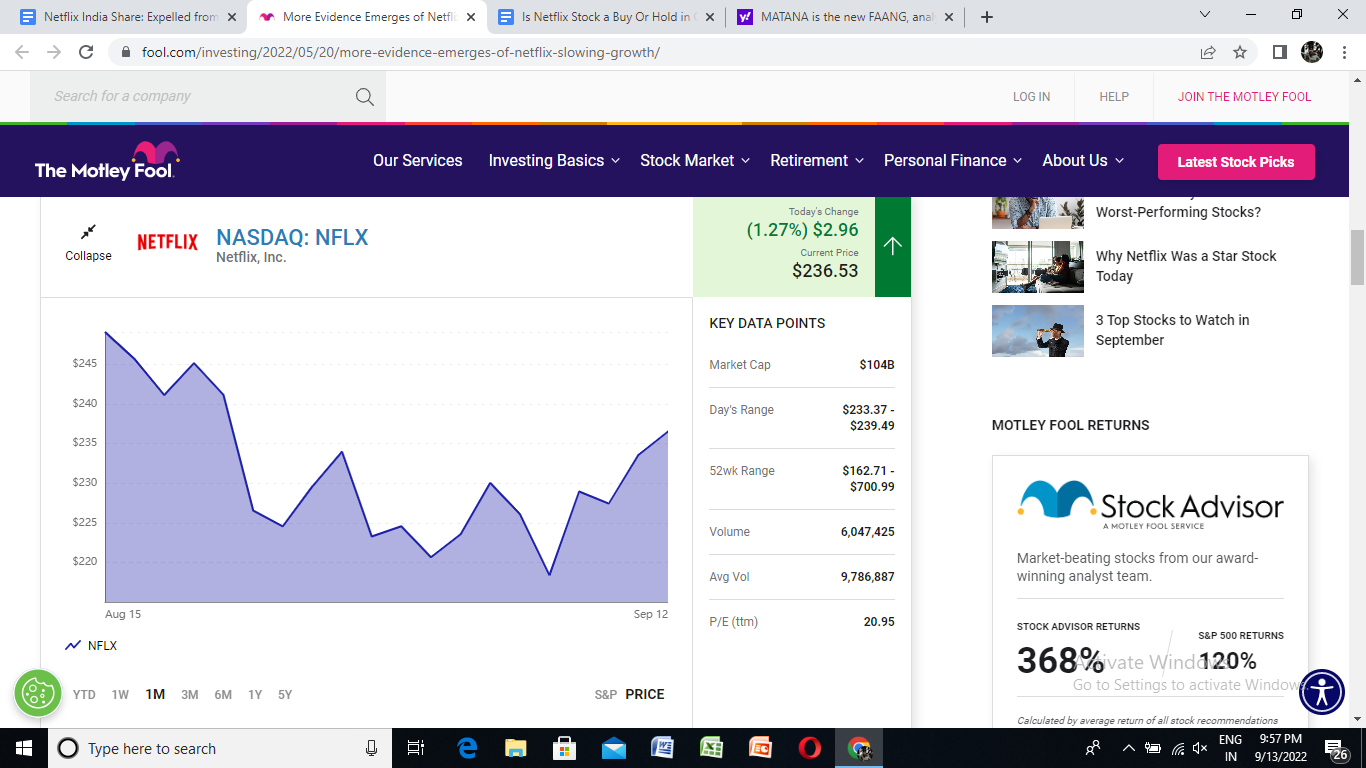
Task: Open Microsoft Edge from the taskbar
Action: click(x=467, y=748)
